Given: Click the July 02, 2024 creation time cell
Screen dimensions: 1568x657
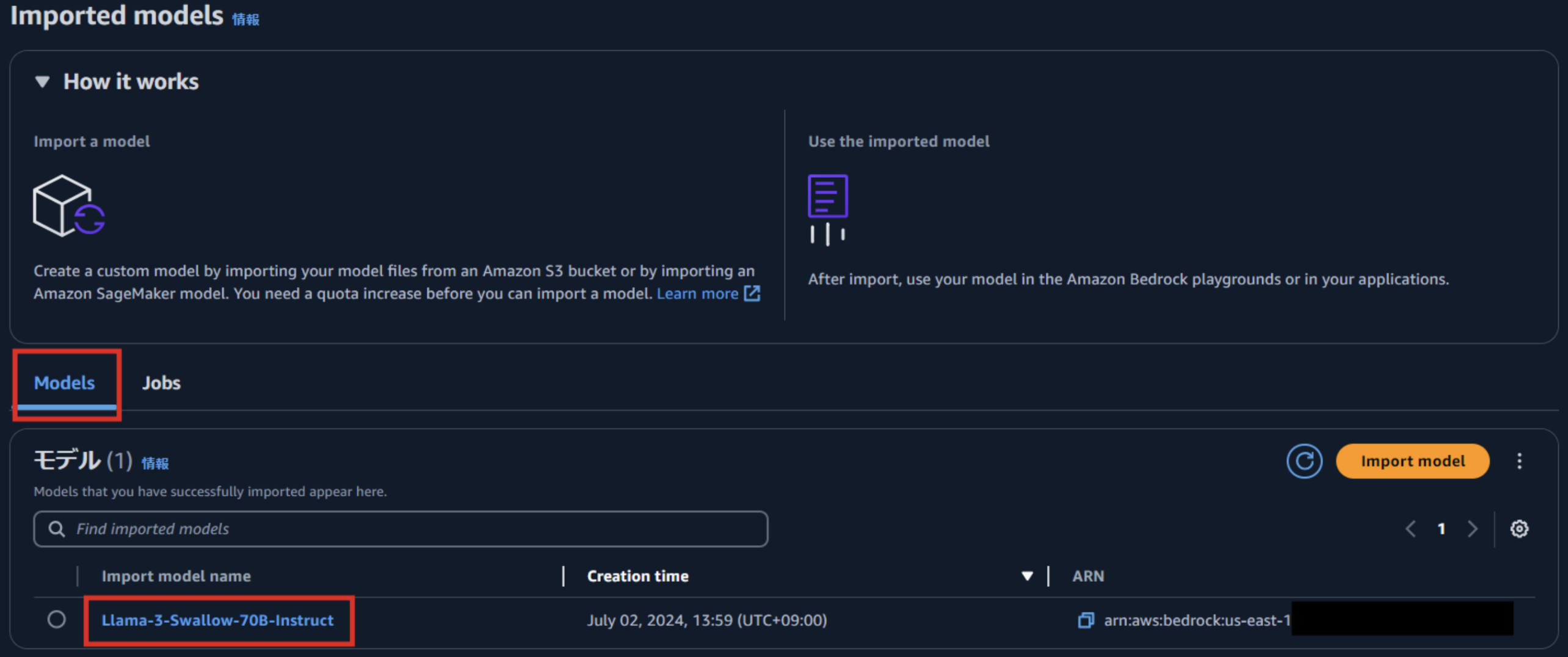Looking at the screenshot, I should point(707,620).
